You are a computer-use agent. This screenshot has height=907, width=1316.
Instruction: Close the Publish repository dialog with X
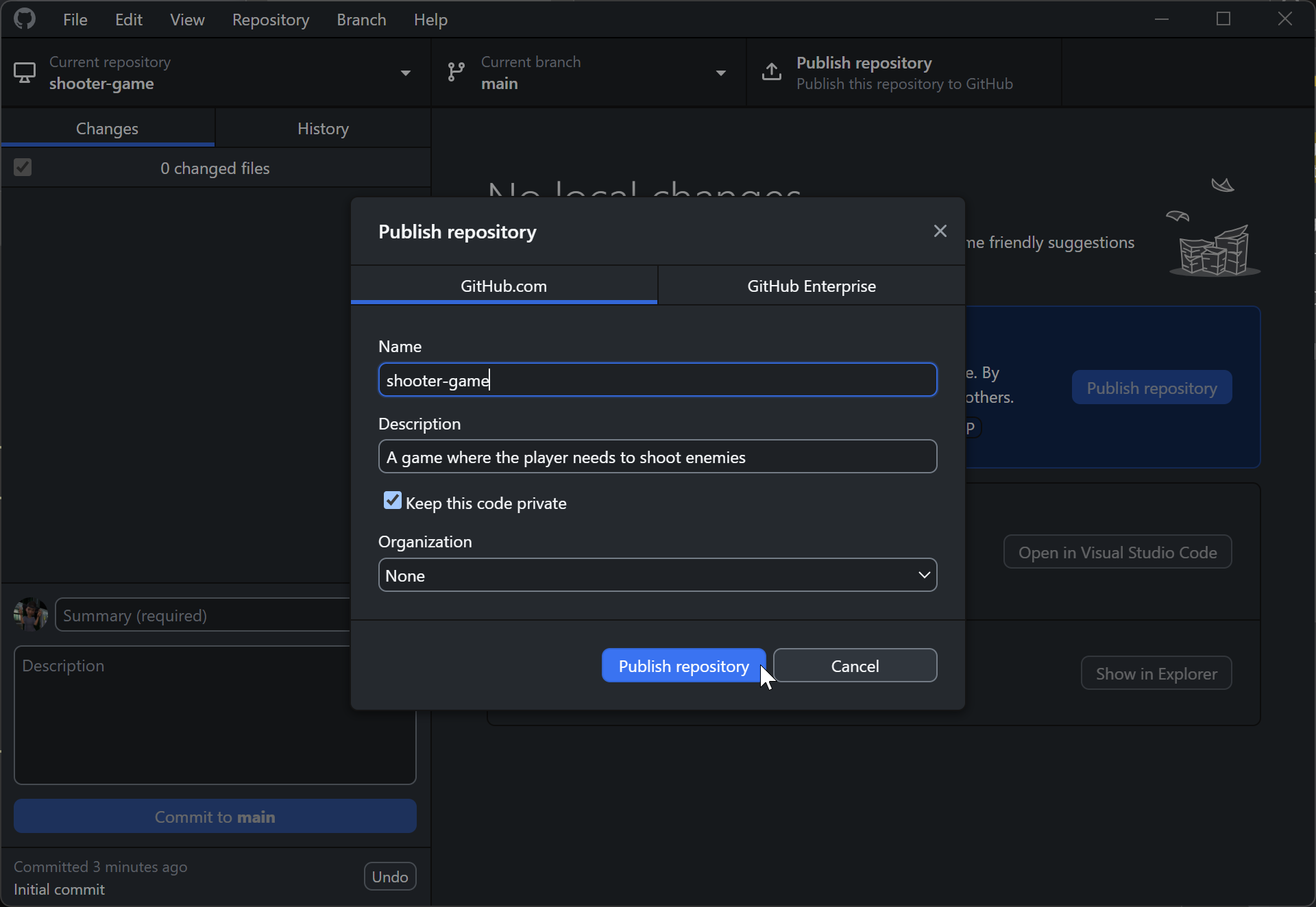pyautogui.click(x=940, y=232)
